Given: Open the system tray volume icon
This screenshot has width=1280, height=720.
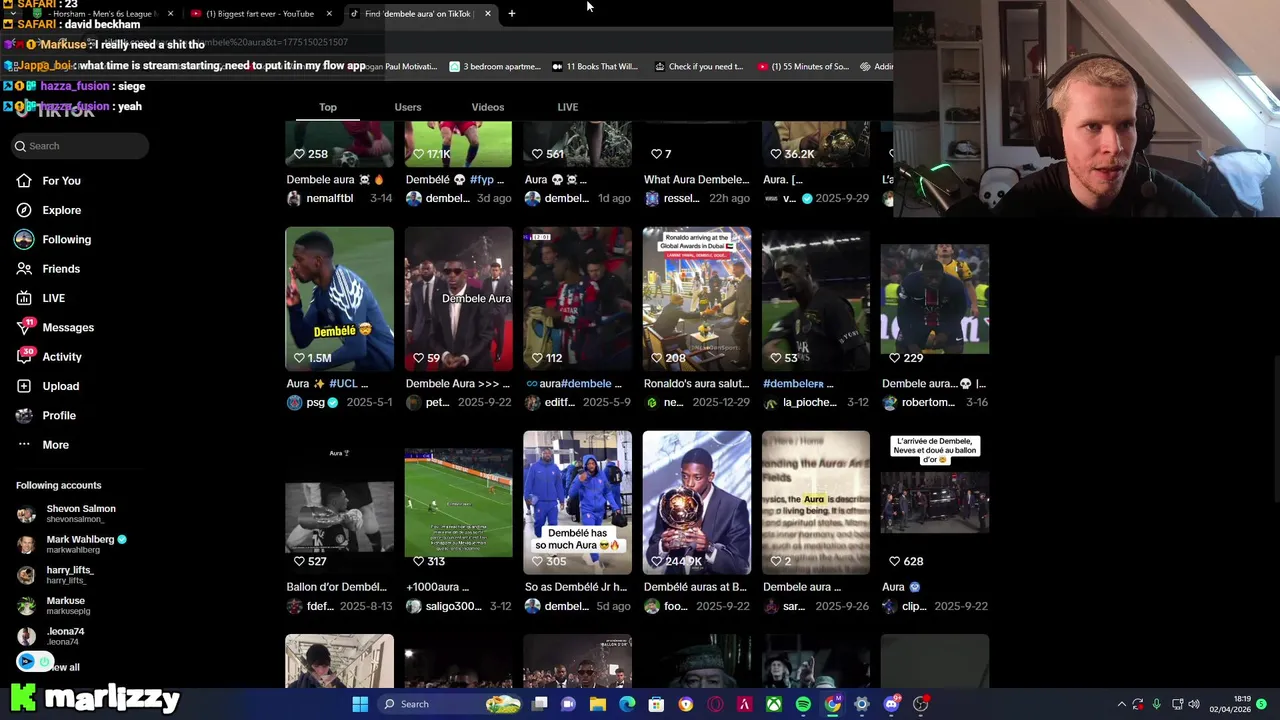Looking at the screenshot, I should [1195, 704].
